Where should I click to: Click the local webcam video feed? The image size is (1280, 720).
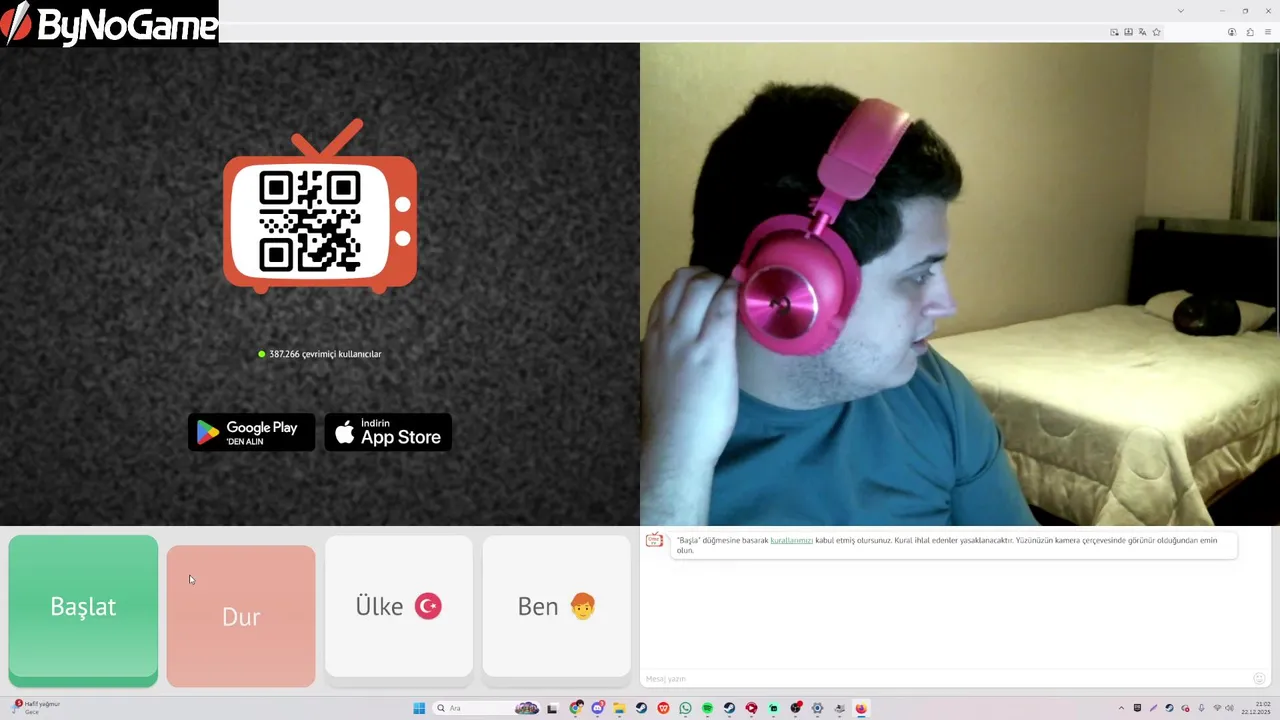point(960,284)
